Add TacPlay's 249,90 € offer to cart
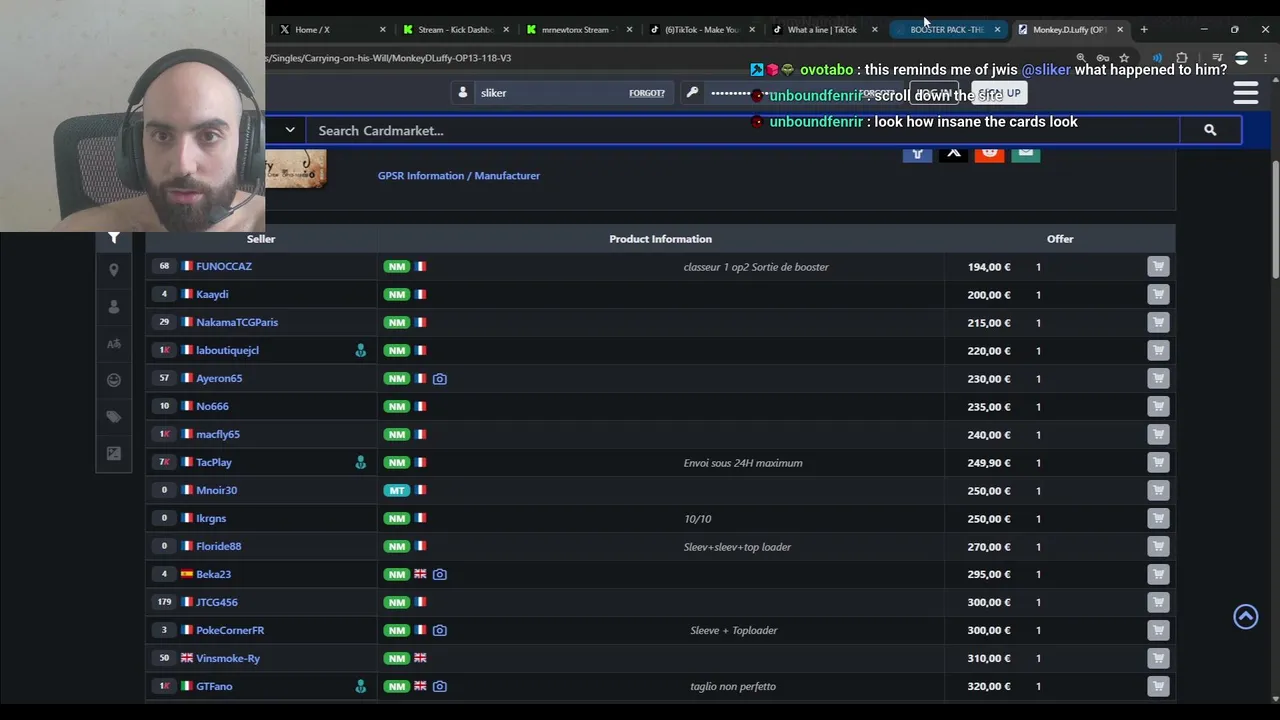Screen dimensions: 1280x720 1158,462
